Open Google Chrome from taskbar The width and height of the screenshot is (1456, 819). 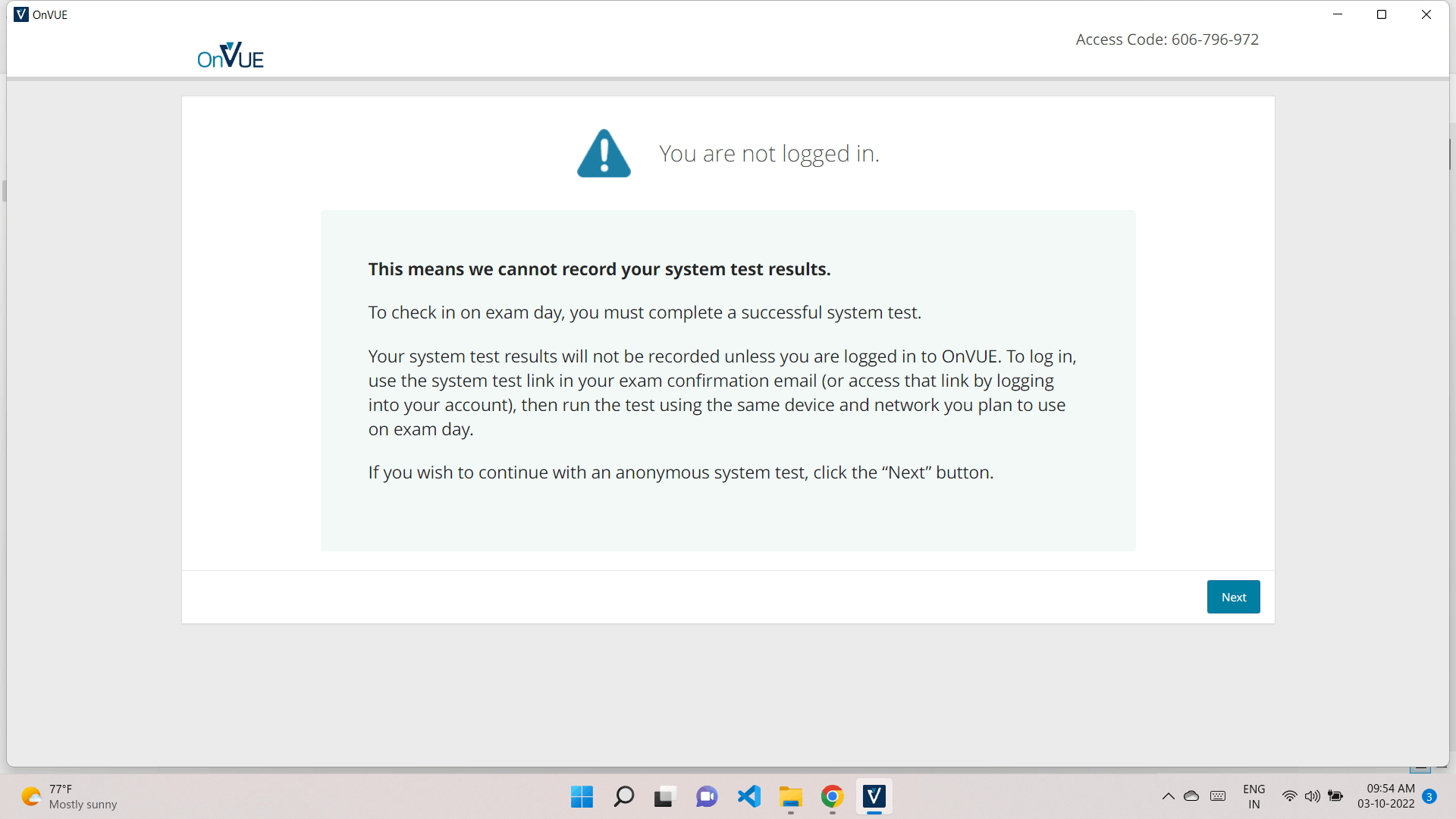pos(832,797)
